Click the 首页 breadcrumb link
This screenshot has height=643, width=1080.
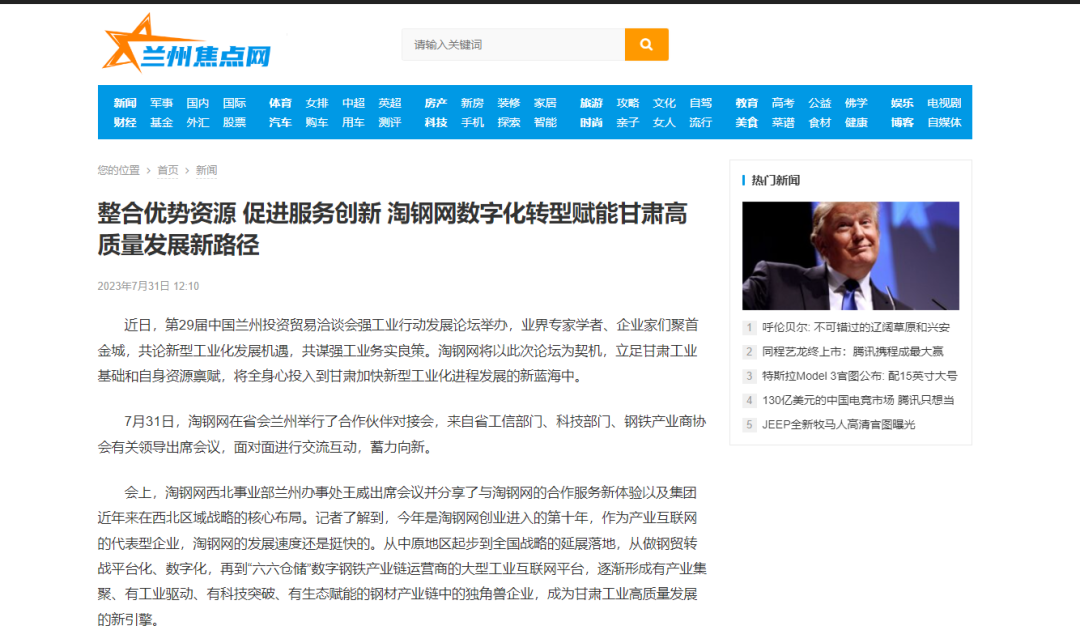tap(167, 170)
